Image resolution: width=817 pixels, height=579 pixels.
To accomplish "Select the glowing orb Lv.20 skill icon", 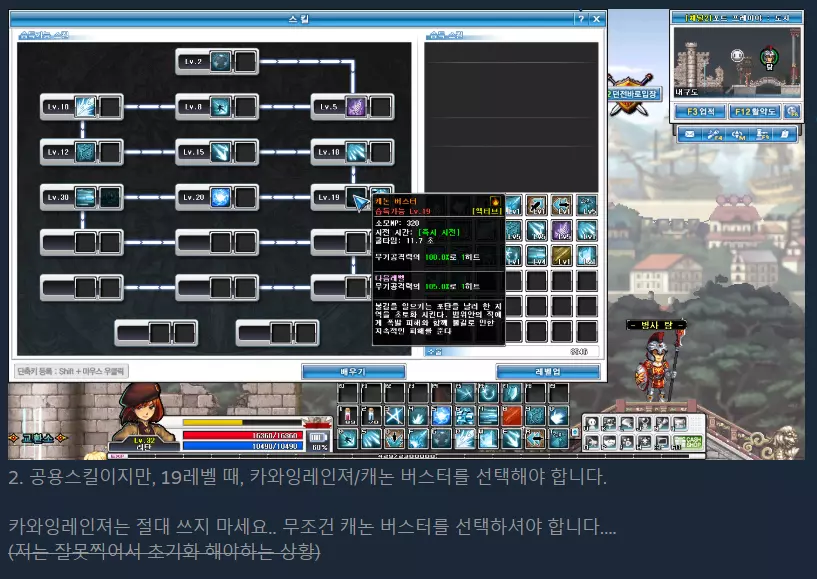I will (x=221, y=198).
